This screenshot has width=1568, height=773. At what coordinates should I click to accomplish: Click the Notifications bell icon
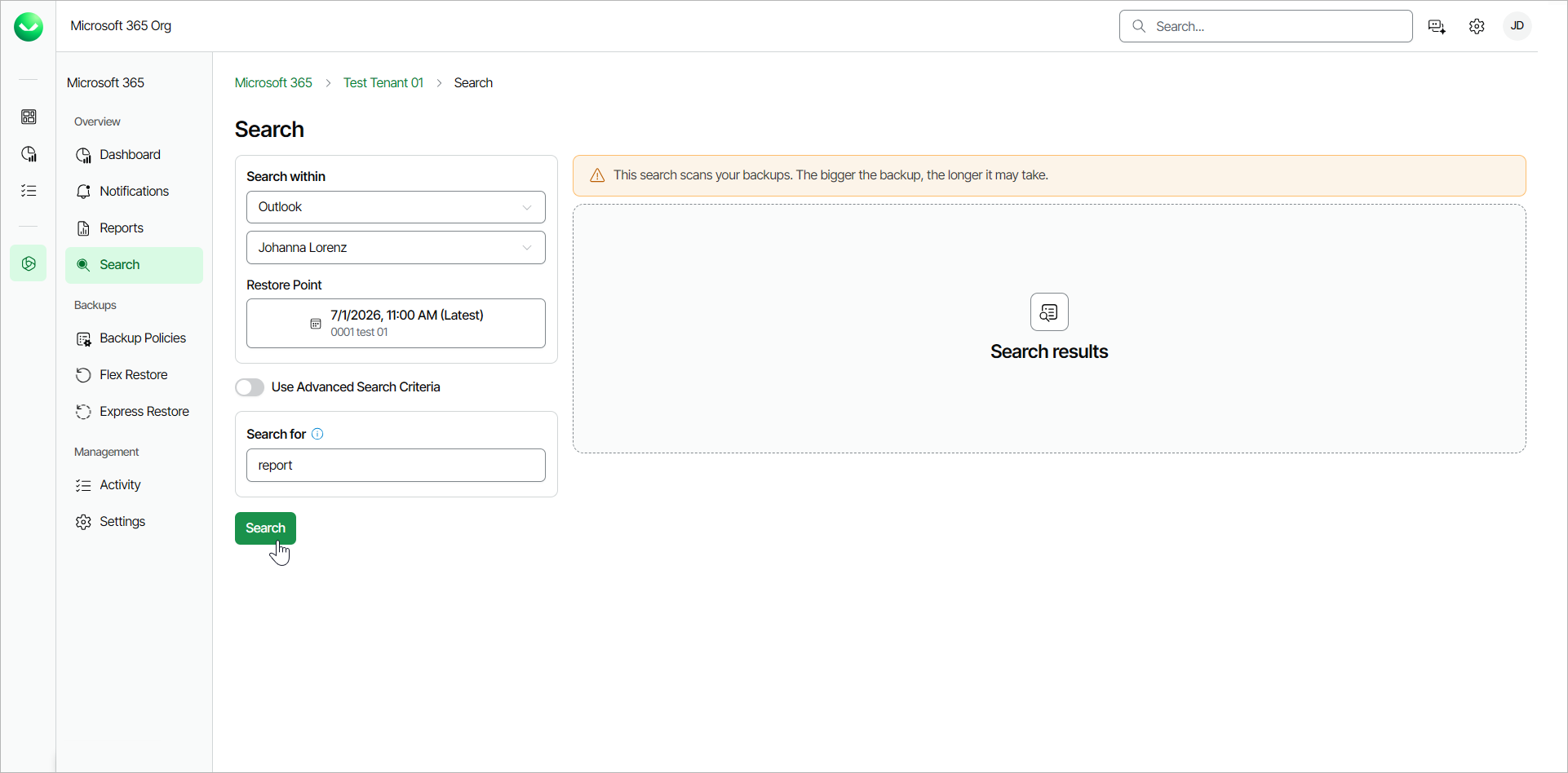coord(83,192)
